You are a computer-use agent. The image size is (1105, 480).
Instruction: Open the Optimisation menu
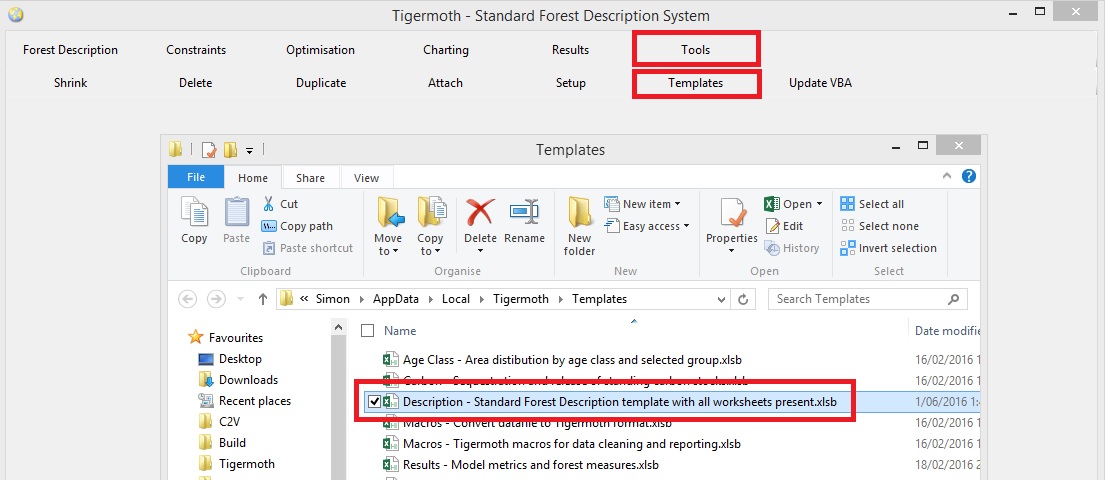click(x=321, y=49)
